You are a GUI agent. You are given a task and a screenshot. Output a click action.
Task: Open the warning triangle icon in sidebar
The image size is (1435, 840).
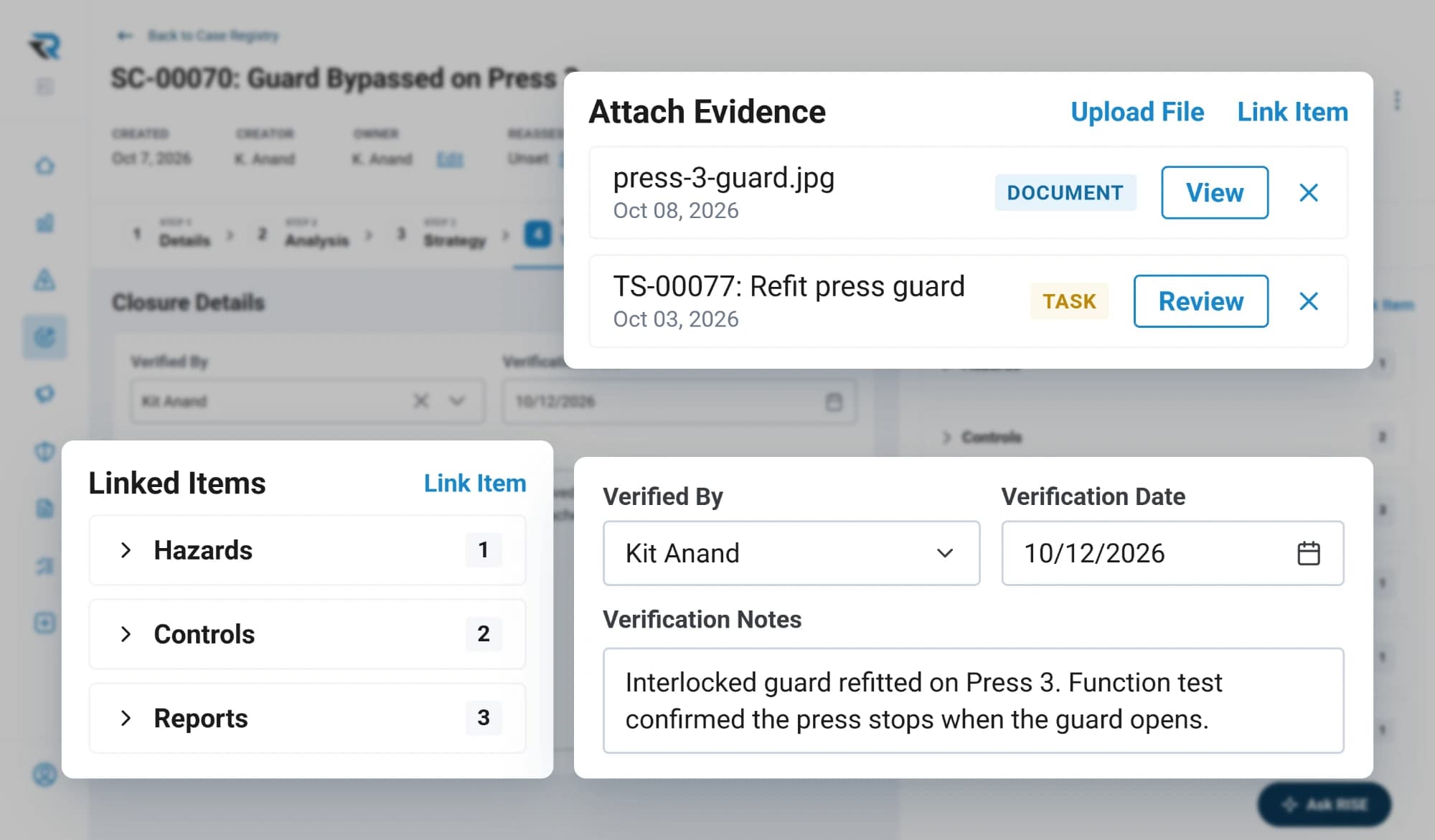click(x=44, y=279)
